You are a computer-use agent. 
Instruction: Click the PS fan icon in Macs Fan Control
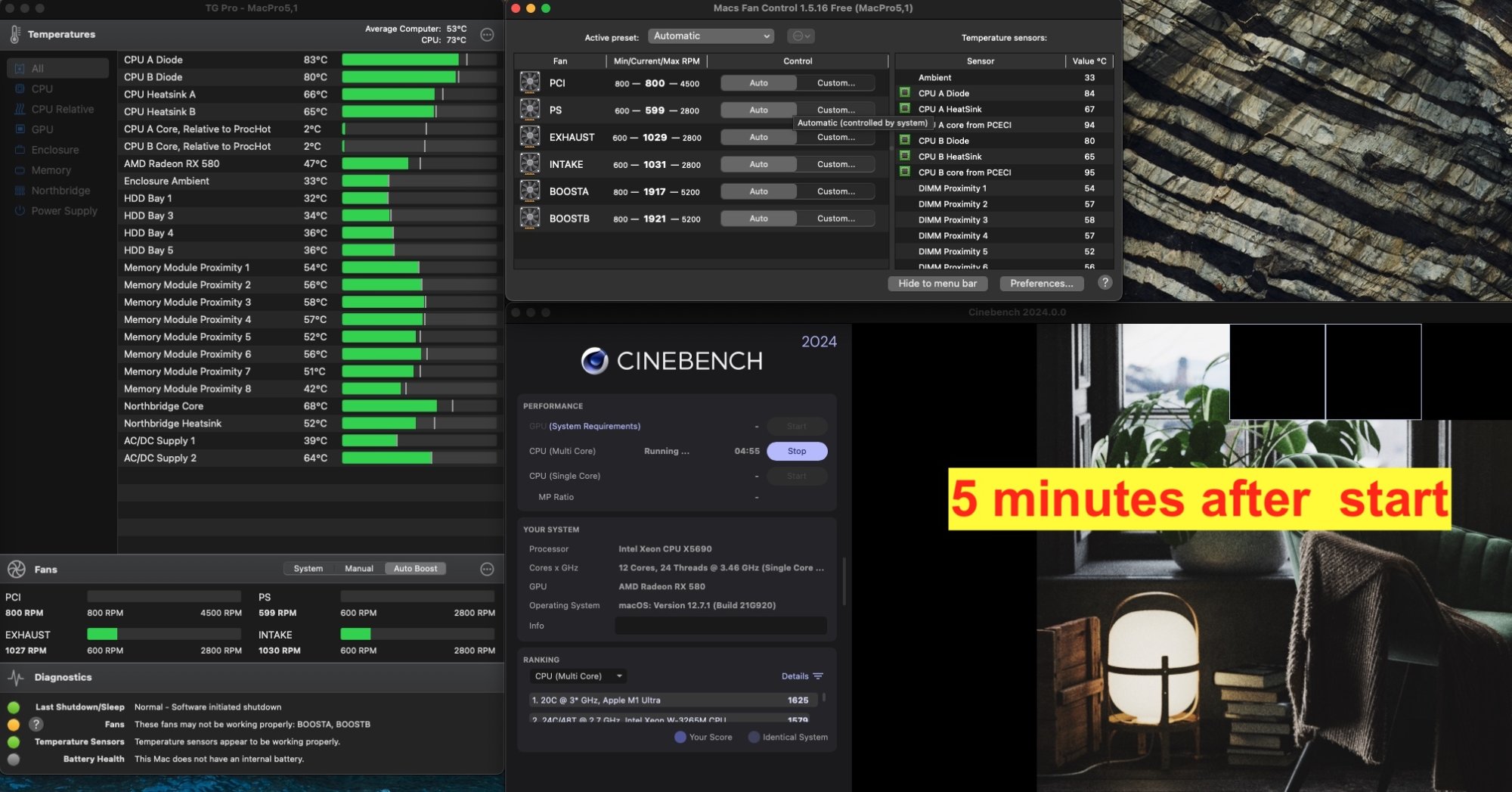(530, 110)
